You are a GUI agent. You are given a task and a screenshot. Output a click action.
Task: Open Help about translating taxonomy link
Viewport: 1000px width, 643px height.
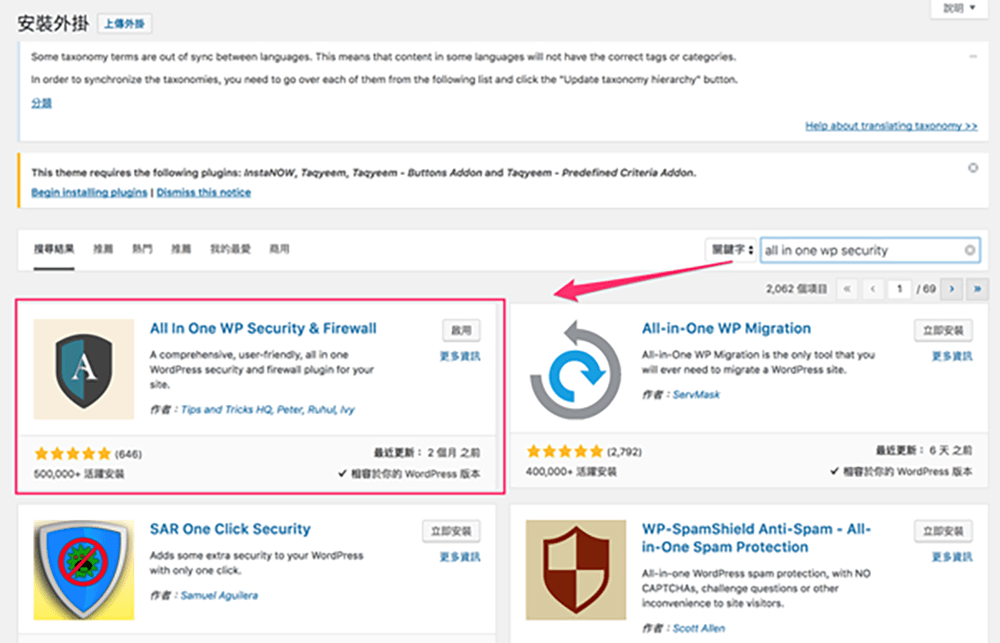891,126
